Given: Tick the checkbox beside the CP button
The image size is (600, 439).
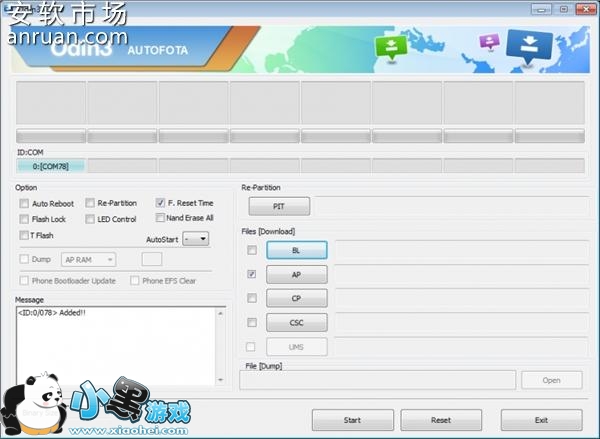Looking at the screenshot, I should click(252, 298).
